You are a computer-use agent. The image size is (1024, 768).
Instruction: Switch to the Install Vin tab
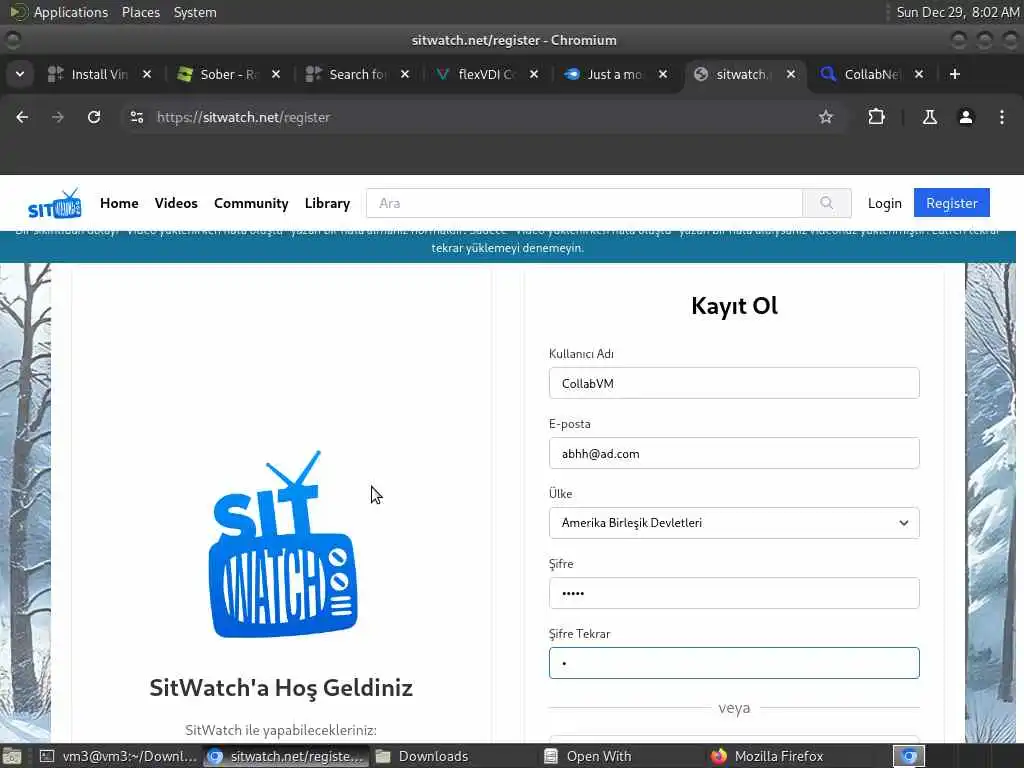(99, 74)
